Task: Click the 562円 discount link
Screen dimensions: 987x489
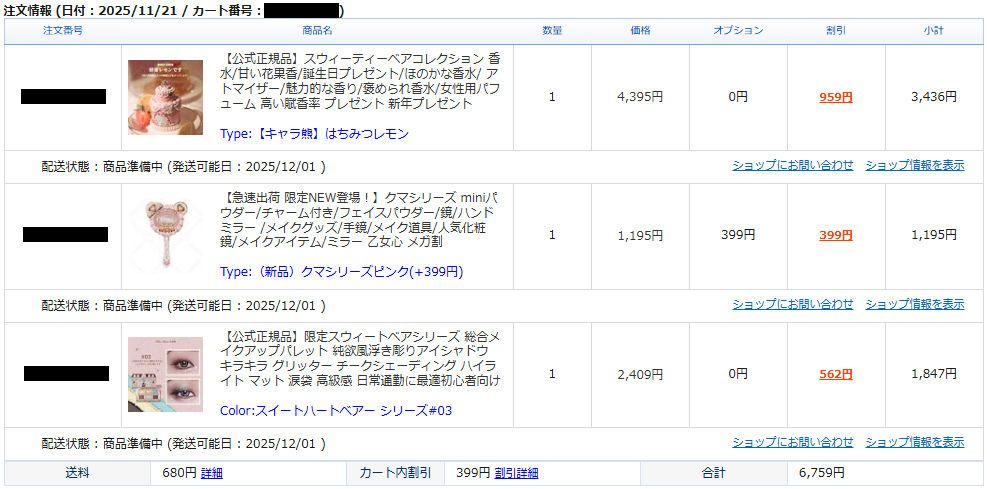Action: (x=835, y=374)
